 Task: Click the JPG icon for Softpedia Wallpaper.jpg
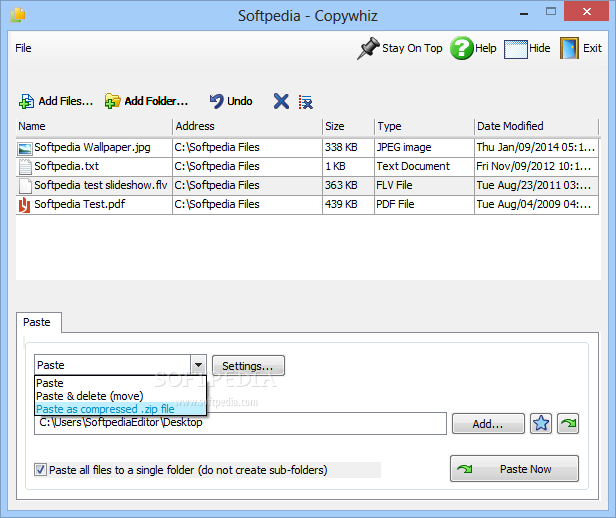click(x=24, y=148)
